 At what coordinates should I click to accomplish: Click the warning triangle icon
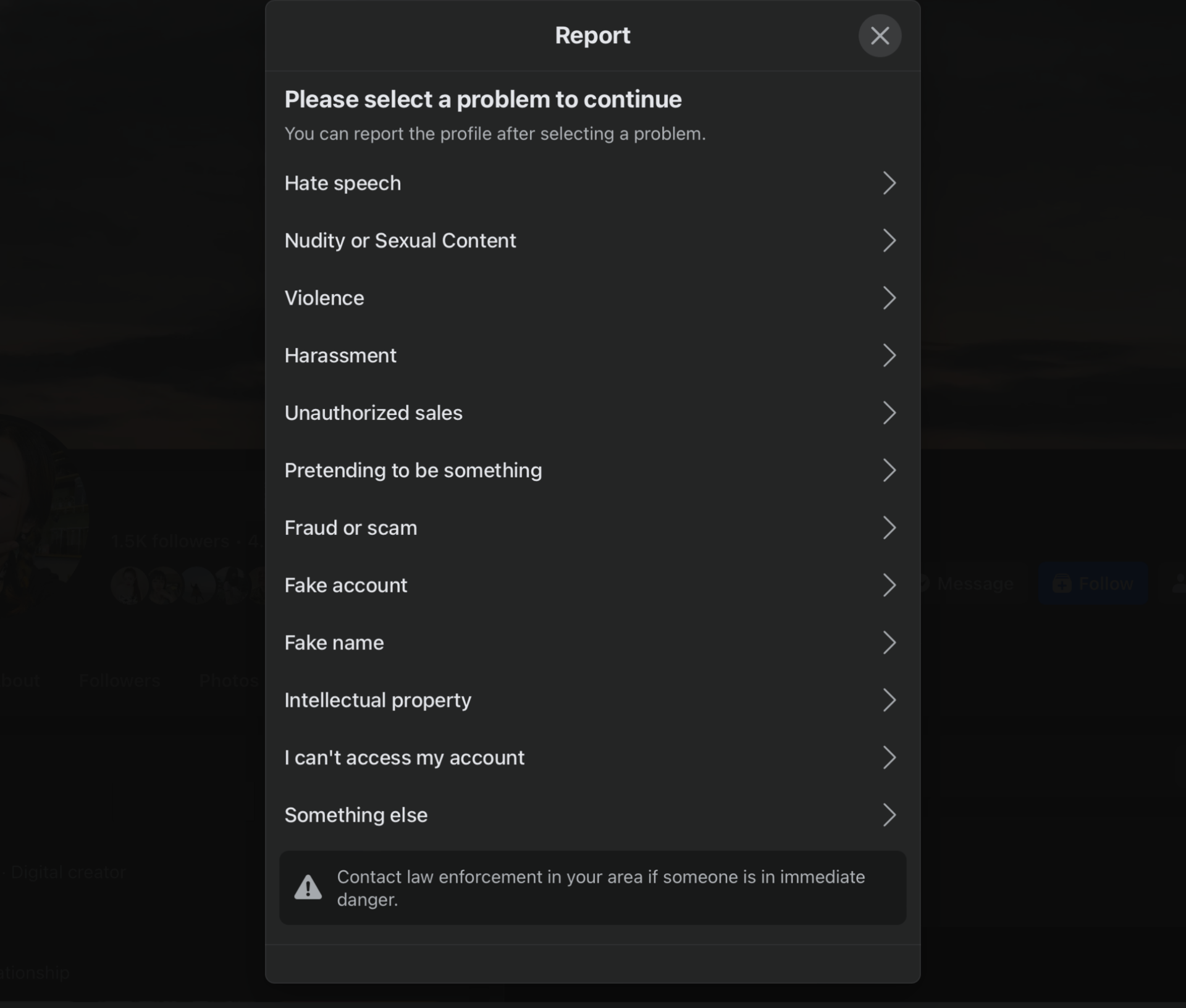tap(308, 888)
